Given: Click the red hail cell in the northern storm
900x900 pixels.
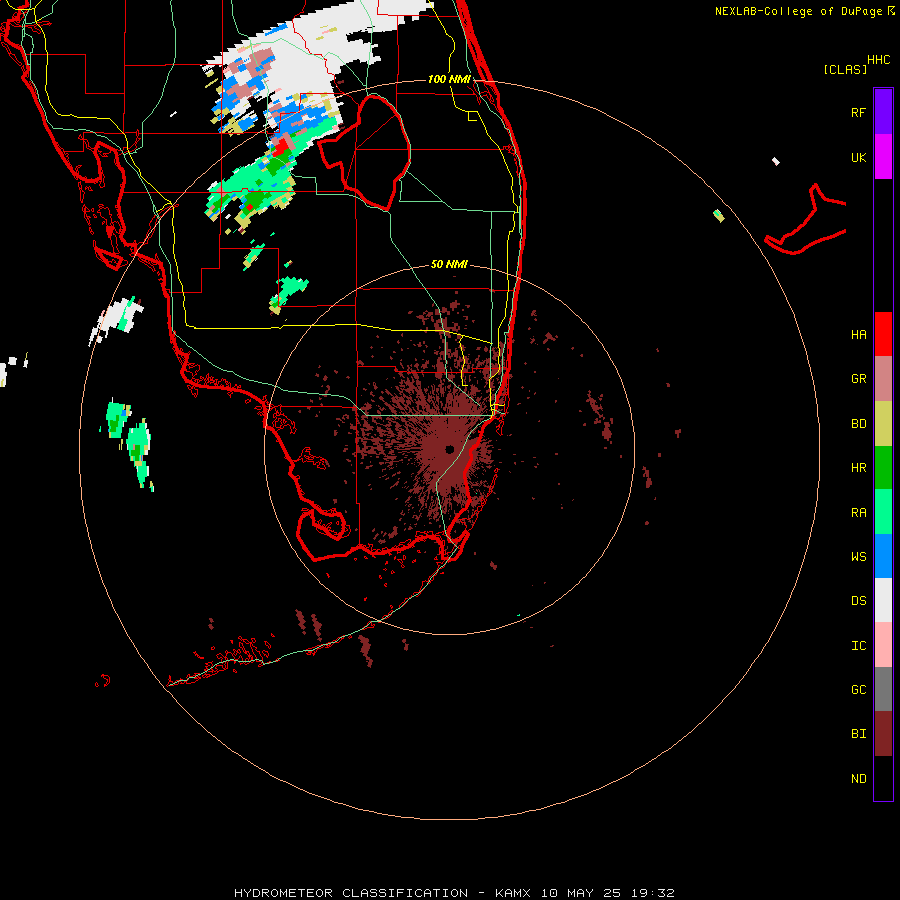Looking at the screenshot, I should (x=281, y=148).
